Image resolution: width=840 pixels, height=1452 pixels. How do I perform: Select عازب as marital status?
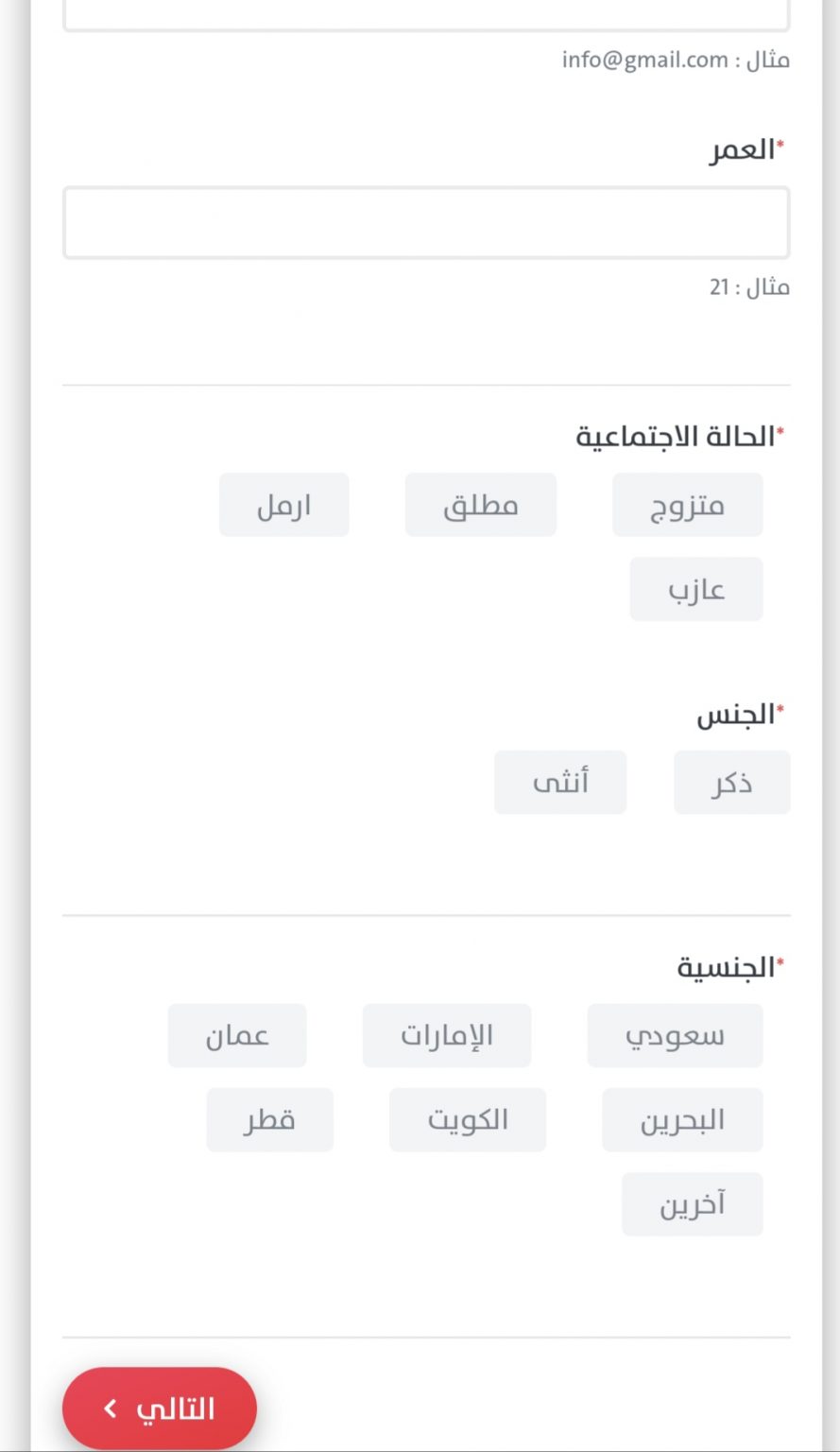coord(695,589)
